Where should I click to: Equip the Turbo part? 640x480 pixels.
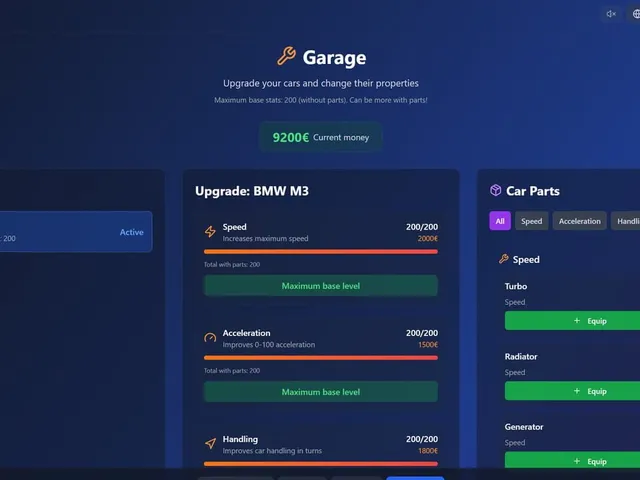tap(572, 321)
